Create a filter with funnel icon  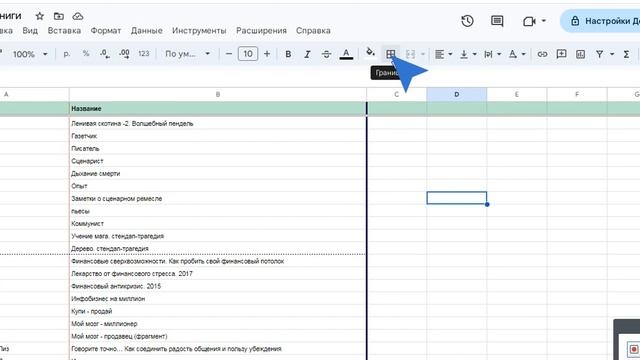599,54
